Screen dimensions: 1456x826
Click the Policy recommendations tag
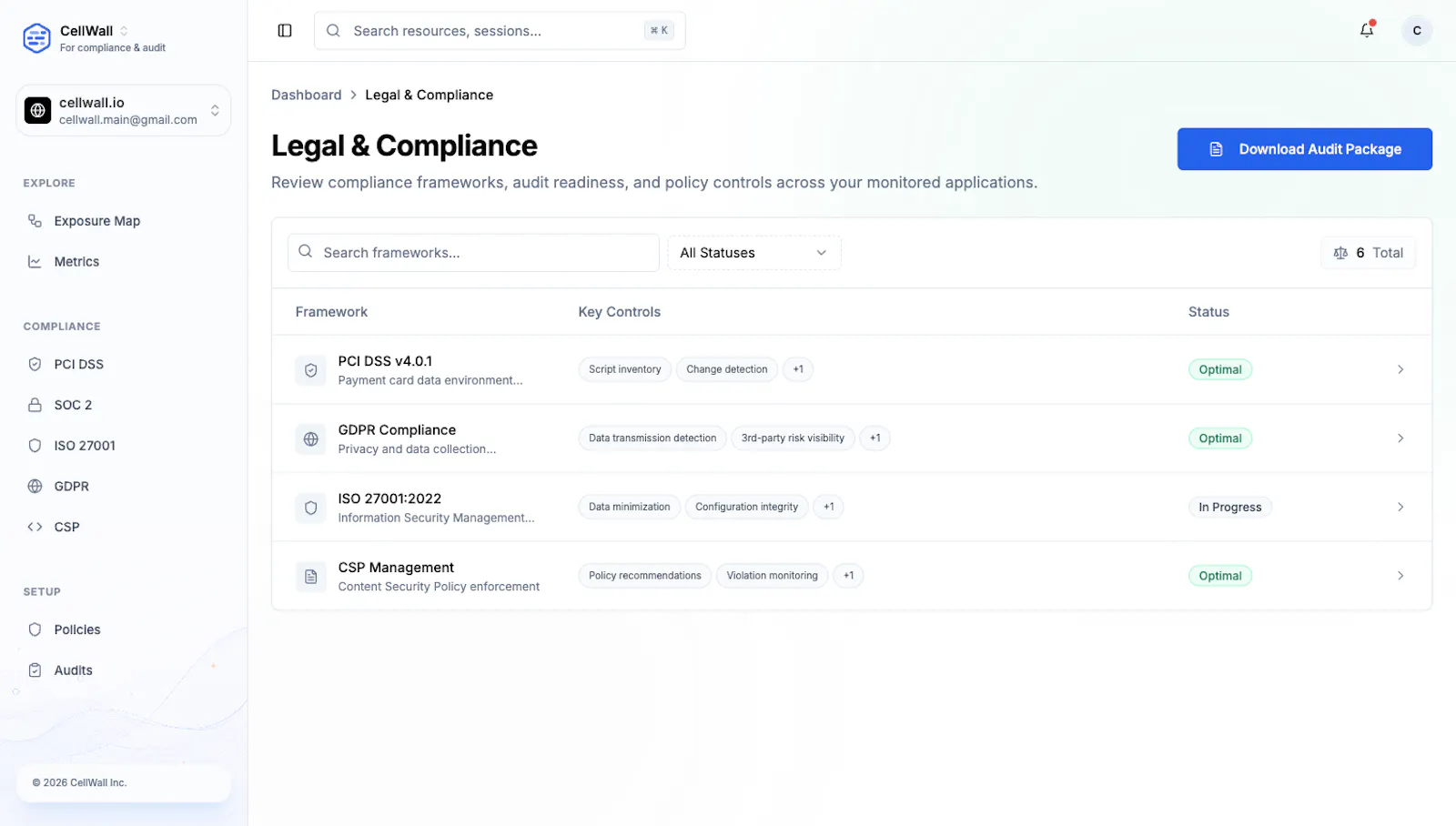click(x=644, y=576)
